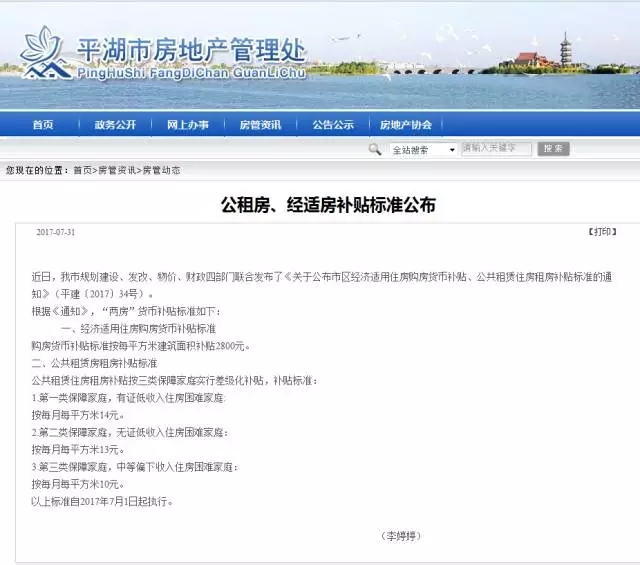Open the 公告公示 navigation item
This screenshot has height=565, width=640.
click(x=332, y=125)
